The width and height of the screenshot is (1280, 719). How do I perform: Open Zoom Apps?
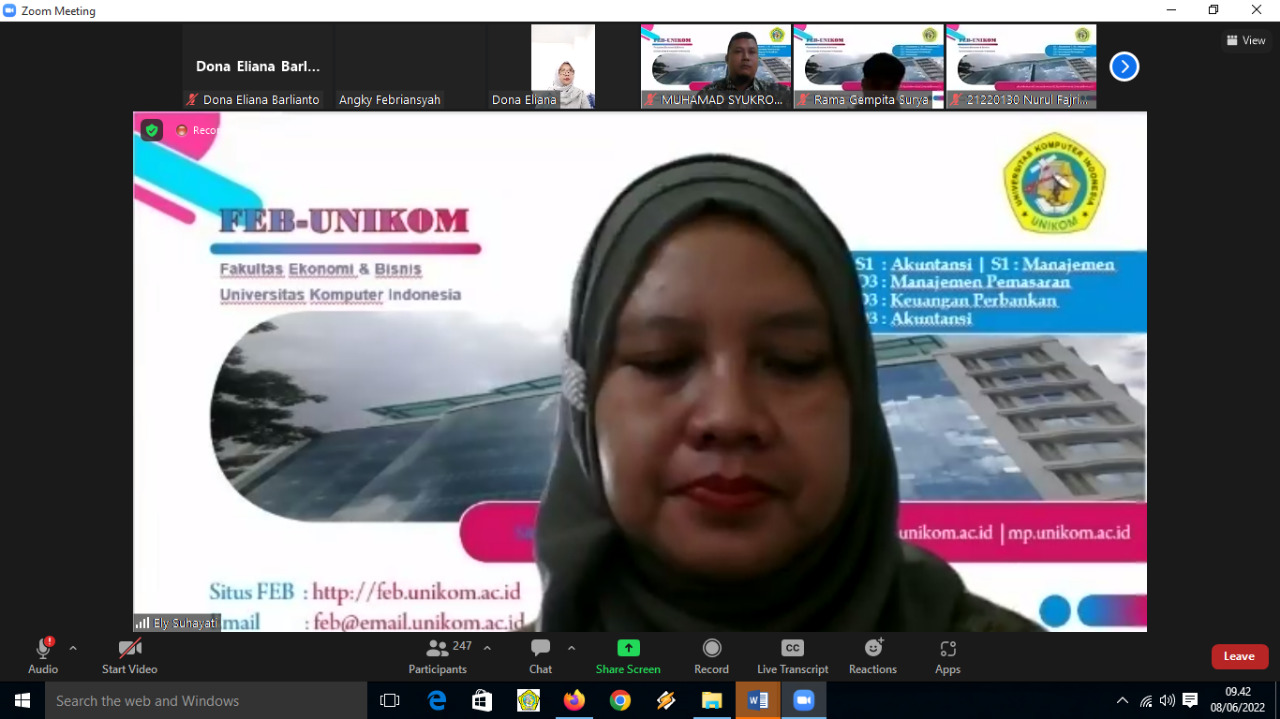(948, 656)
